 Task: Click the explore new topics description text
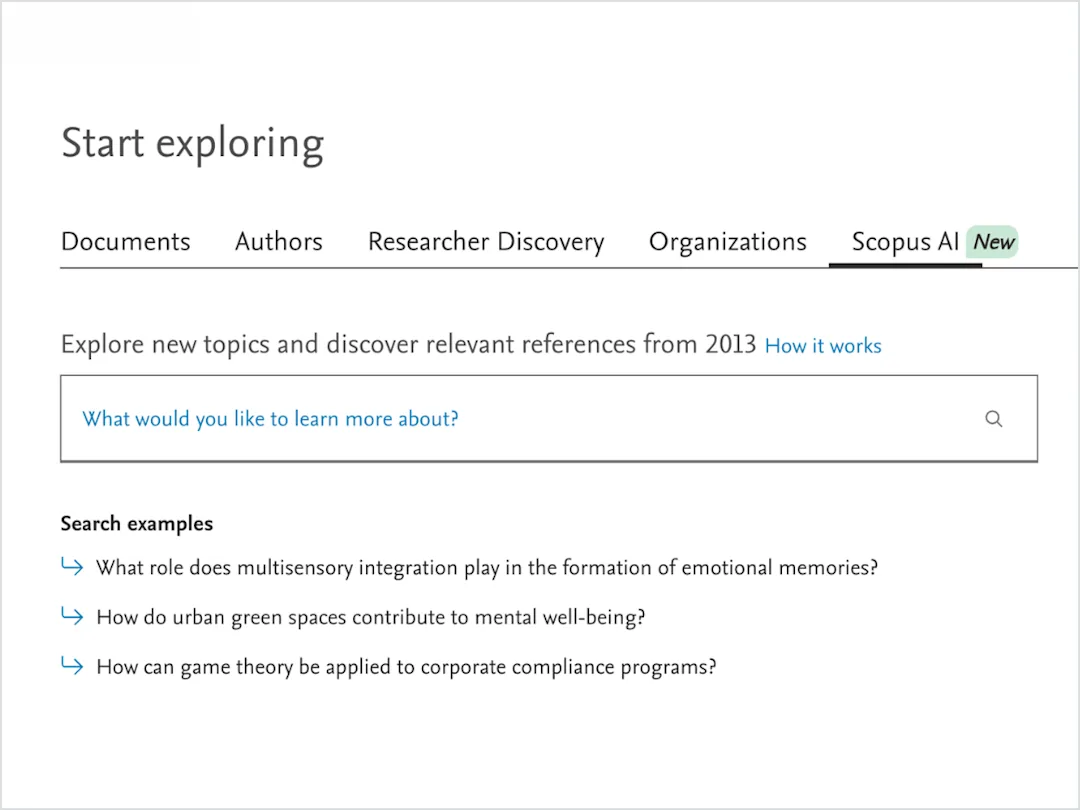point(408,343)
